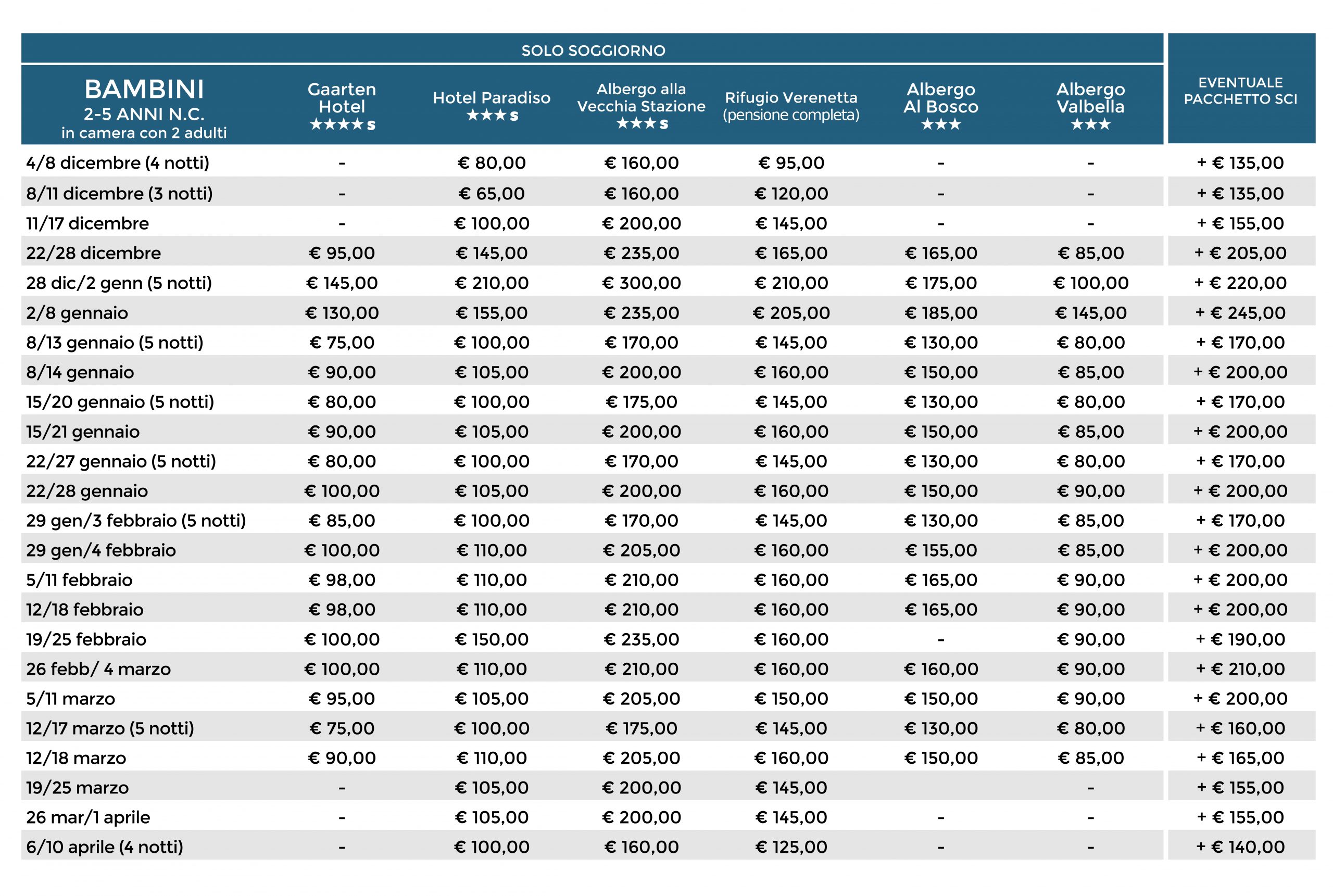Click Rifugio Verenetta € 95,00 for 4/8 dicembre

(x=791, y=163)
